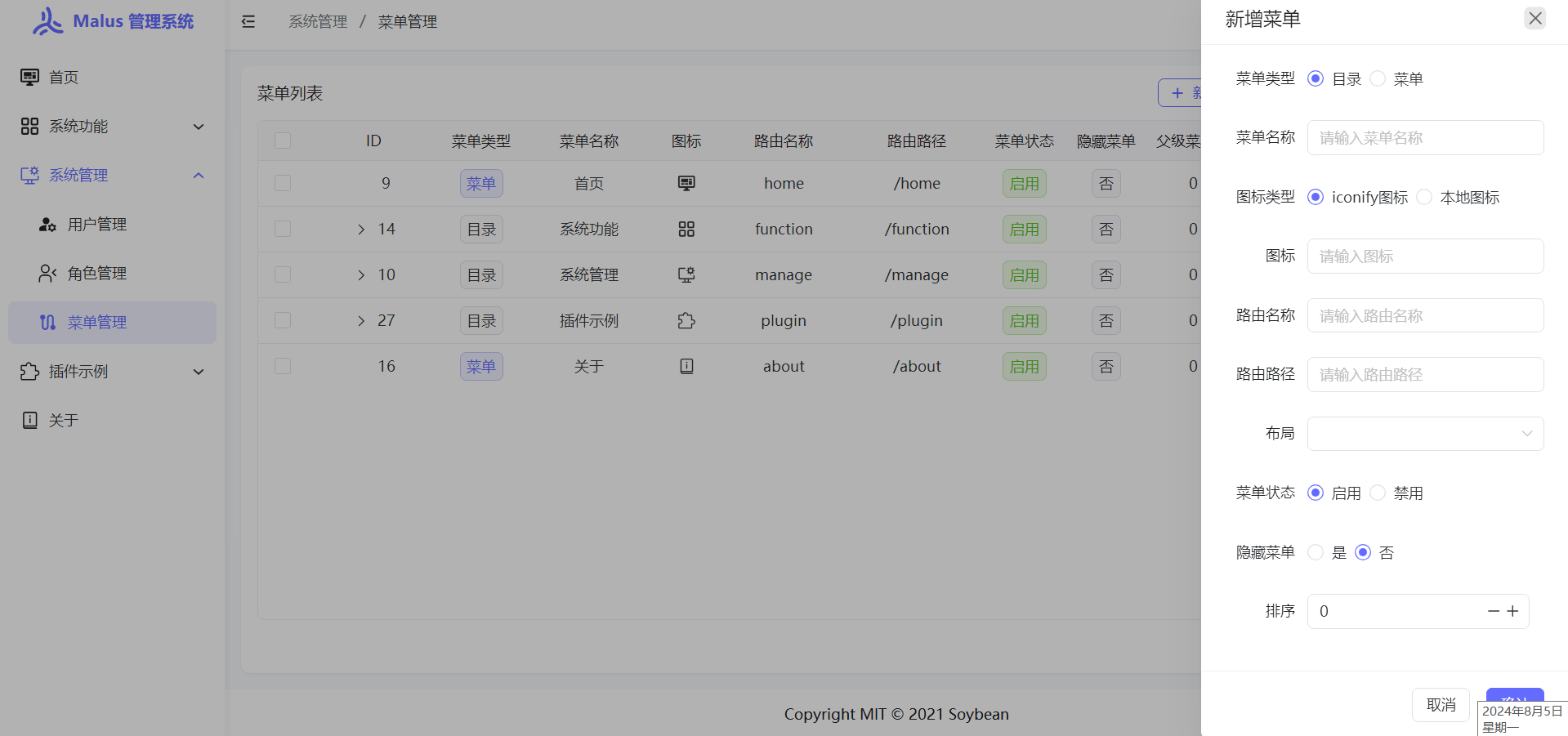Click the Malus 管理系统 title
This screenshot has height=736, width=1568.
click(133, 21)
